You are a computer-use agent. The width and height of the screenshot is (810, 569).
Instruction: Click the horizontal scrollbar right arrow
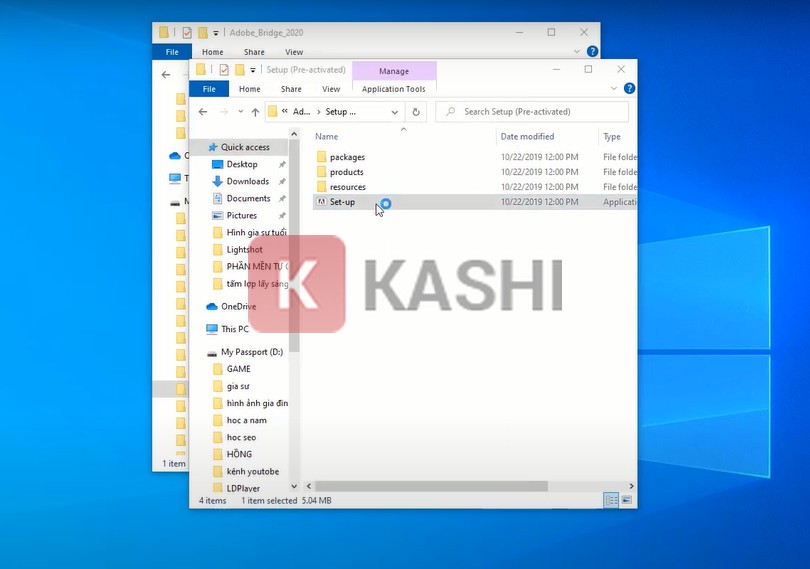(x=631, y=486)
